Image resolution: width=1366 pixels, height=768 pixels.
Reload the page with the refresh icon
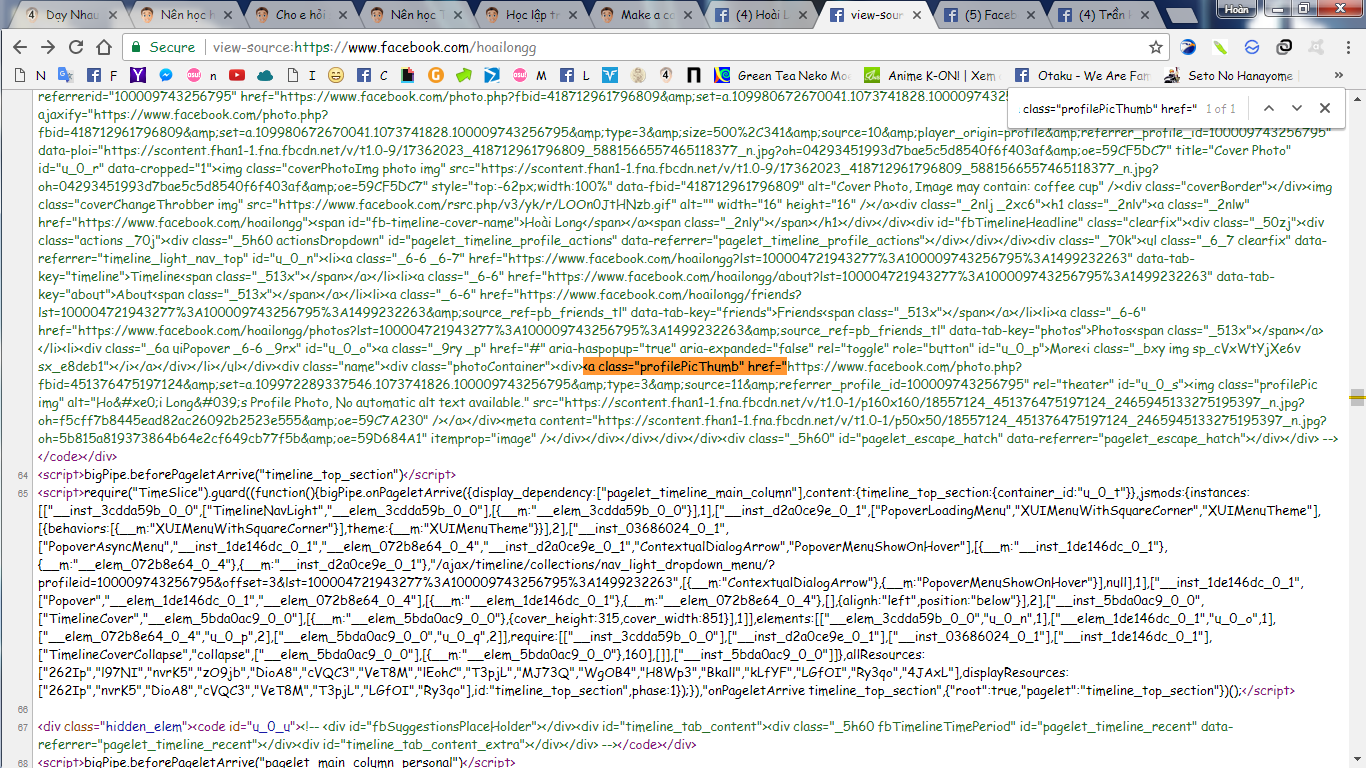tap(76, 47)
